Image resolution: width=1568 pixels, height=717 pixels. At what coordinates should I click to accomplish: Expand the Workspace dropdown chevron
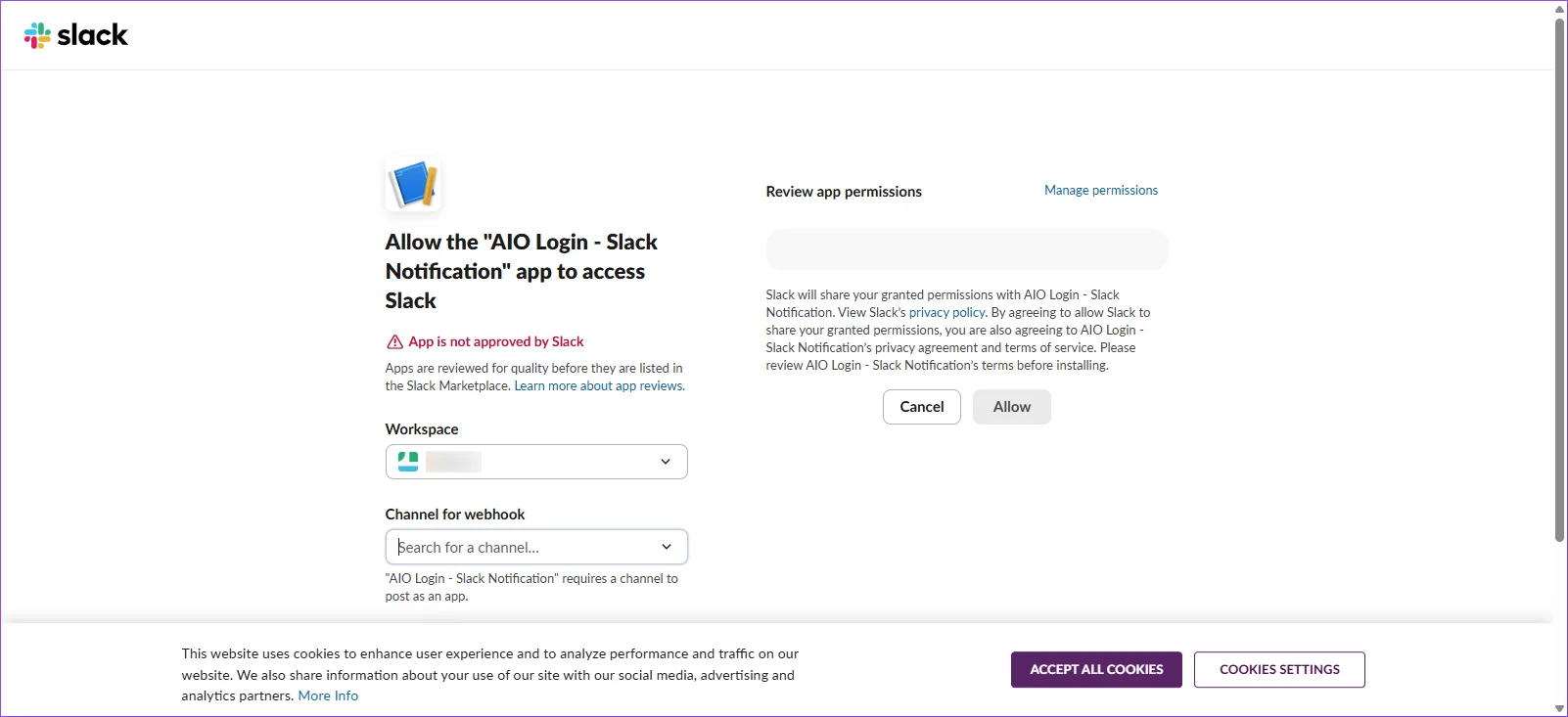pyautogui.click(x=666, y=462)
